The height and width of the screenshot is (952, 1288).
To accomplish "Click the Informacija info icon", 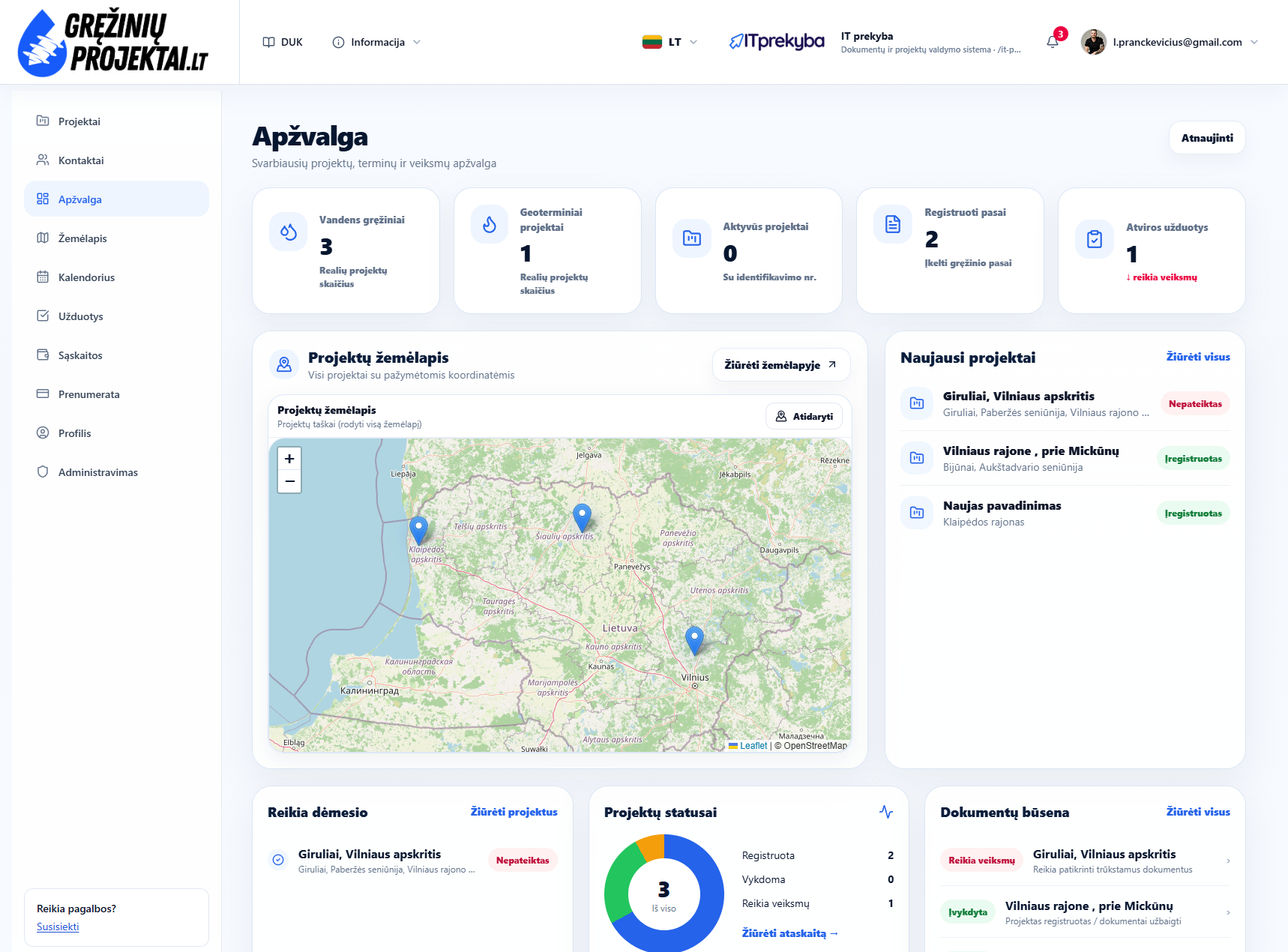I will 338,42.
